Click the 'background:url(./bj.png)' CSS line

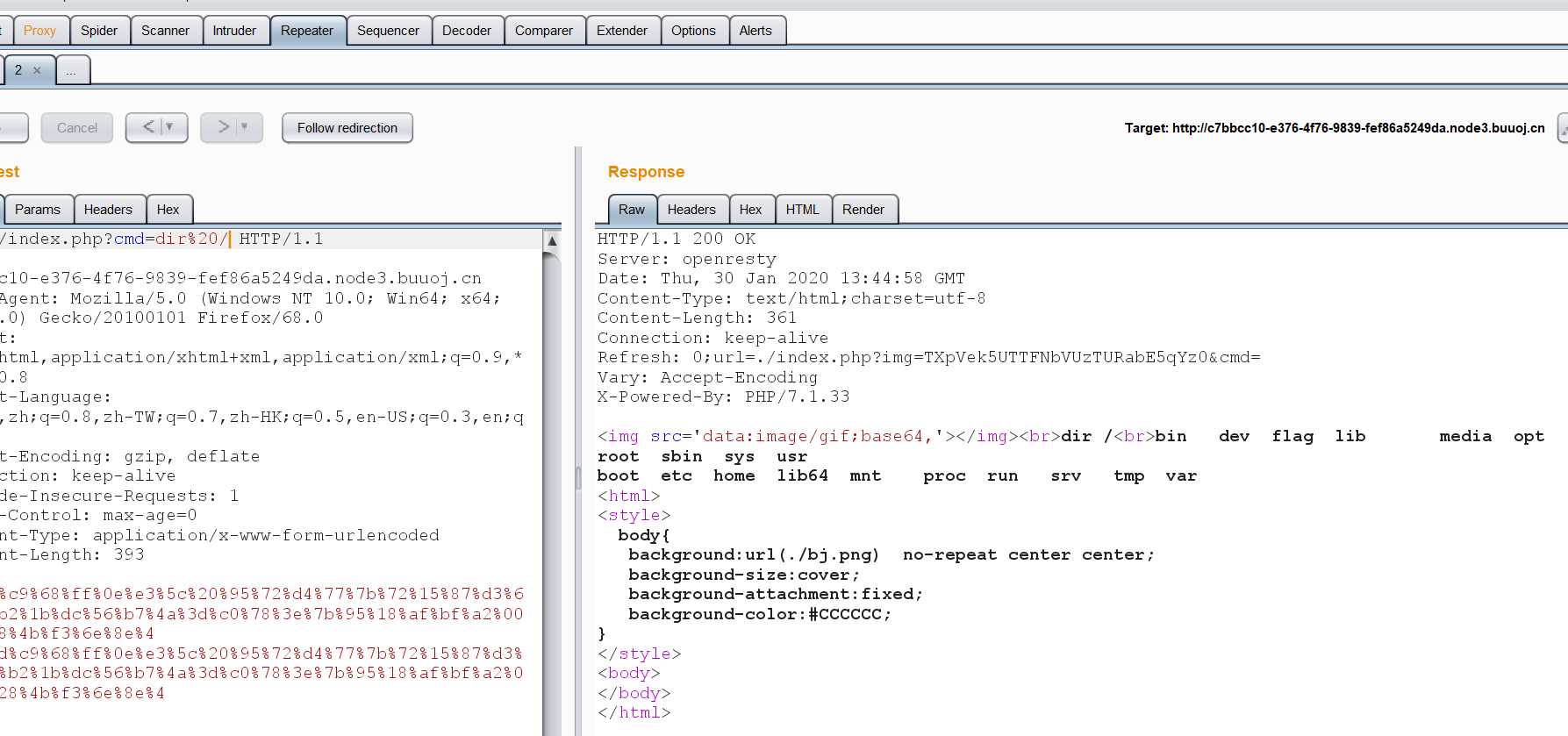[x=891, y=554]
